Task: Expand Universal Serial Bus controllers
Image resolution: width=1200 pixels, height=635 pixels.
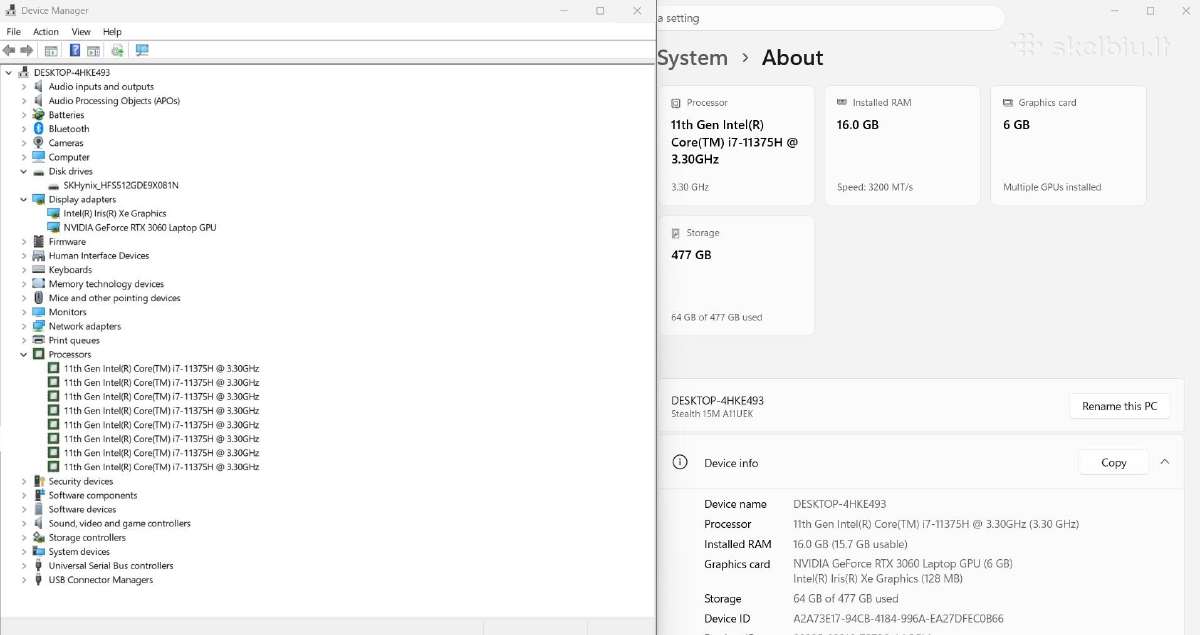Action: [x=24, y=566]
